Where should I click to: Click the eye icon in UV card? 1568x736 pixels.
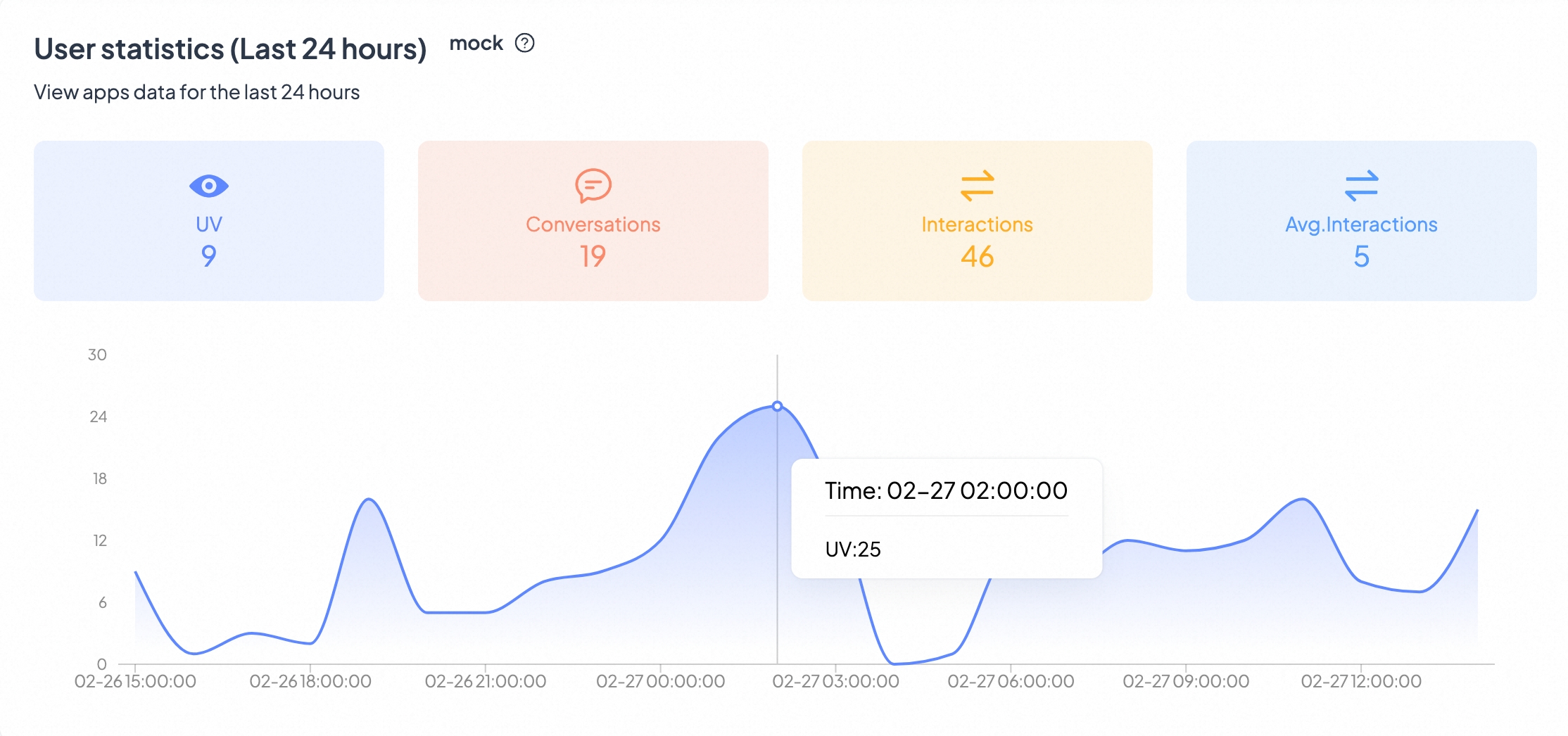(209, 186)
